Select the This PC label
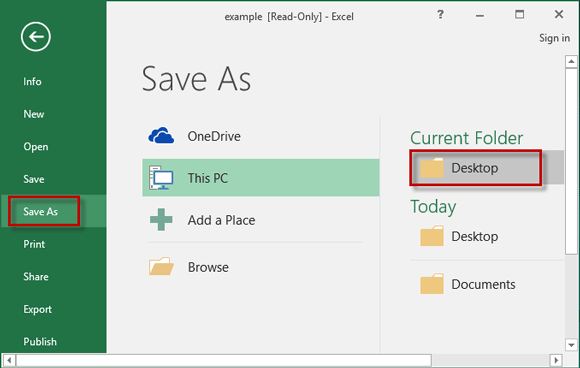 tap(208, 178)
